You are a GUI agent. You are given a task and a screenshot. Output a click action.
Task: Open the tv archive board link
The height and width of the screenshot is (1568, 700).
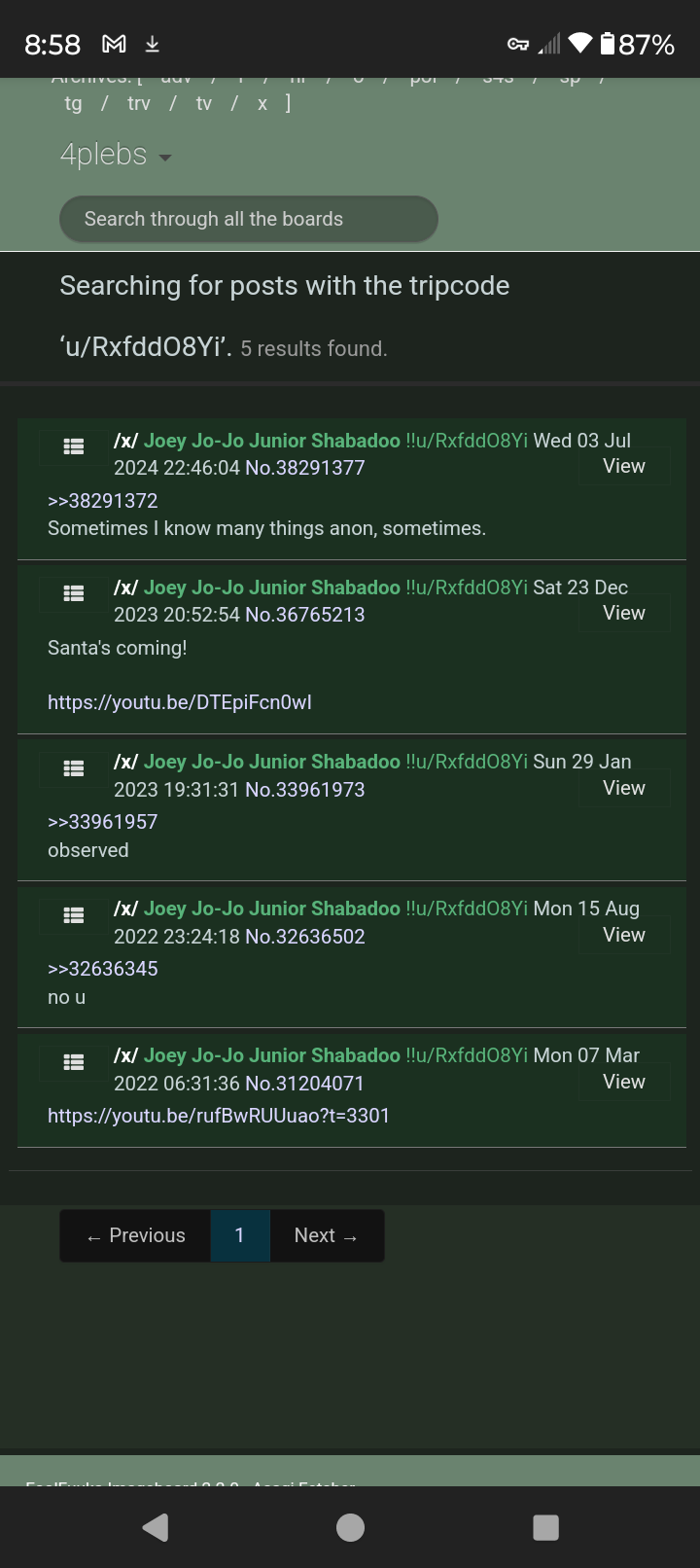coord(203,103)
